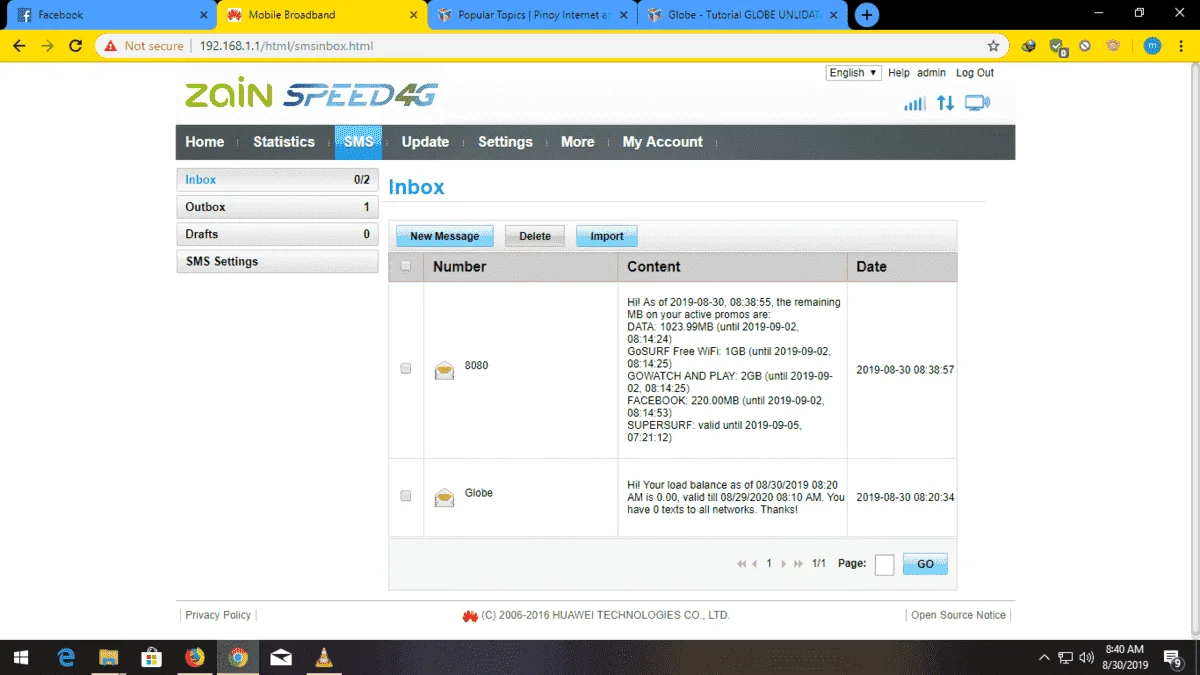Show hidden system tray icons
The width and height of the screenshot is (1200, 675).
(1044, 657)
